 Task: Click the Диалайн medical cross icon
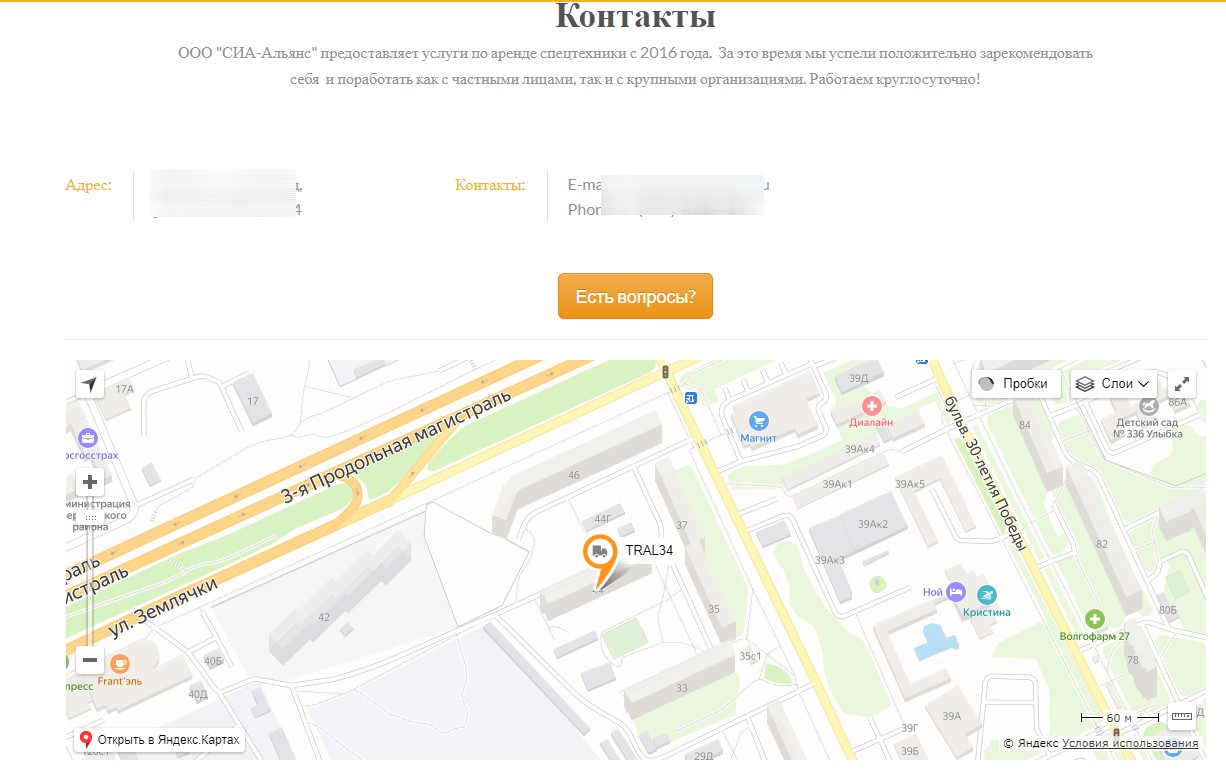coord(871,406)
